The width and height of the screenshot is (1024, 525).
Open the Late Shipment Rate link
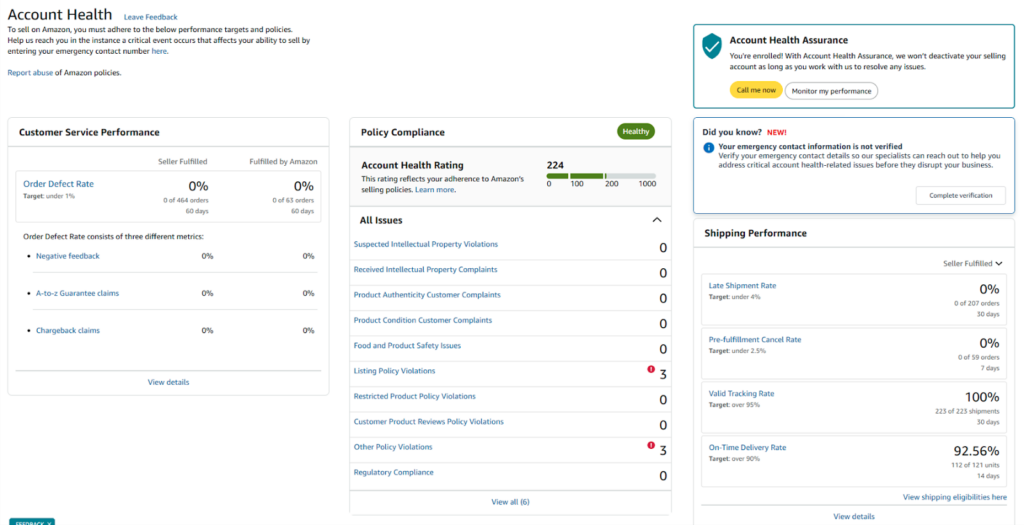[x=743, y=285]
